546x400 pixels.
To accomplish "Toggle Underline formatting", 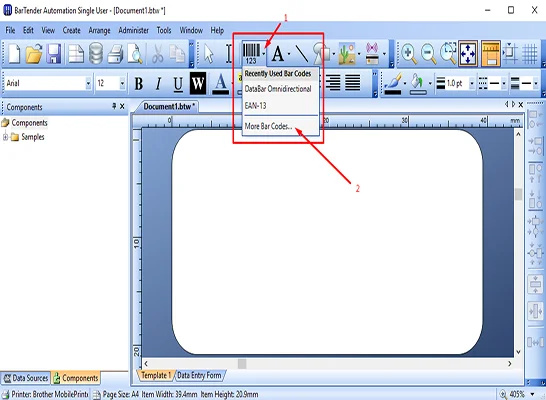I will (x=178, y=84).
